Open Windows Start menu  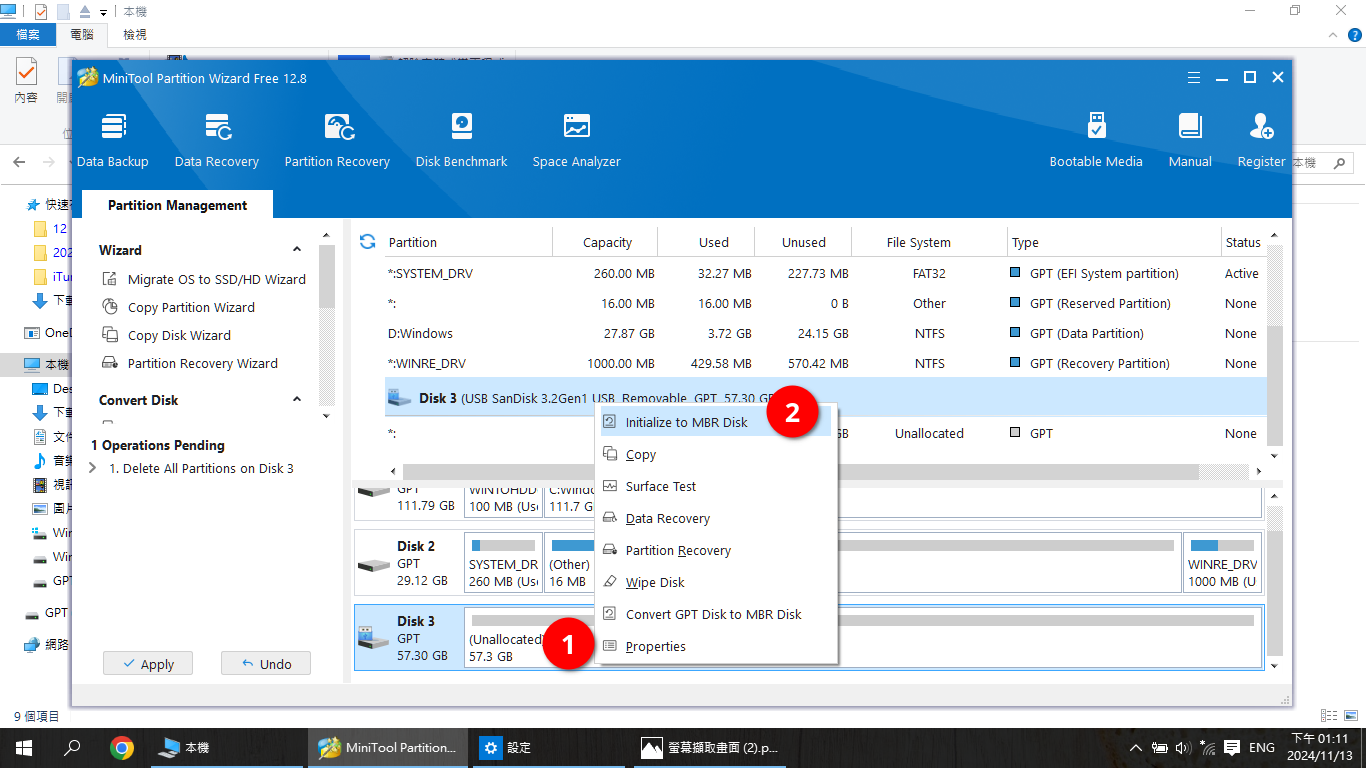tap(24, 747)
